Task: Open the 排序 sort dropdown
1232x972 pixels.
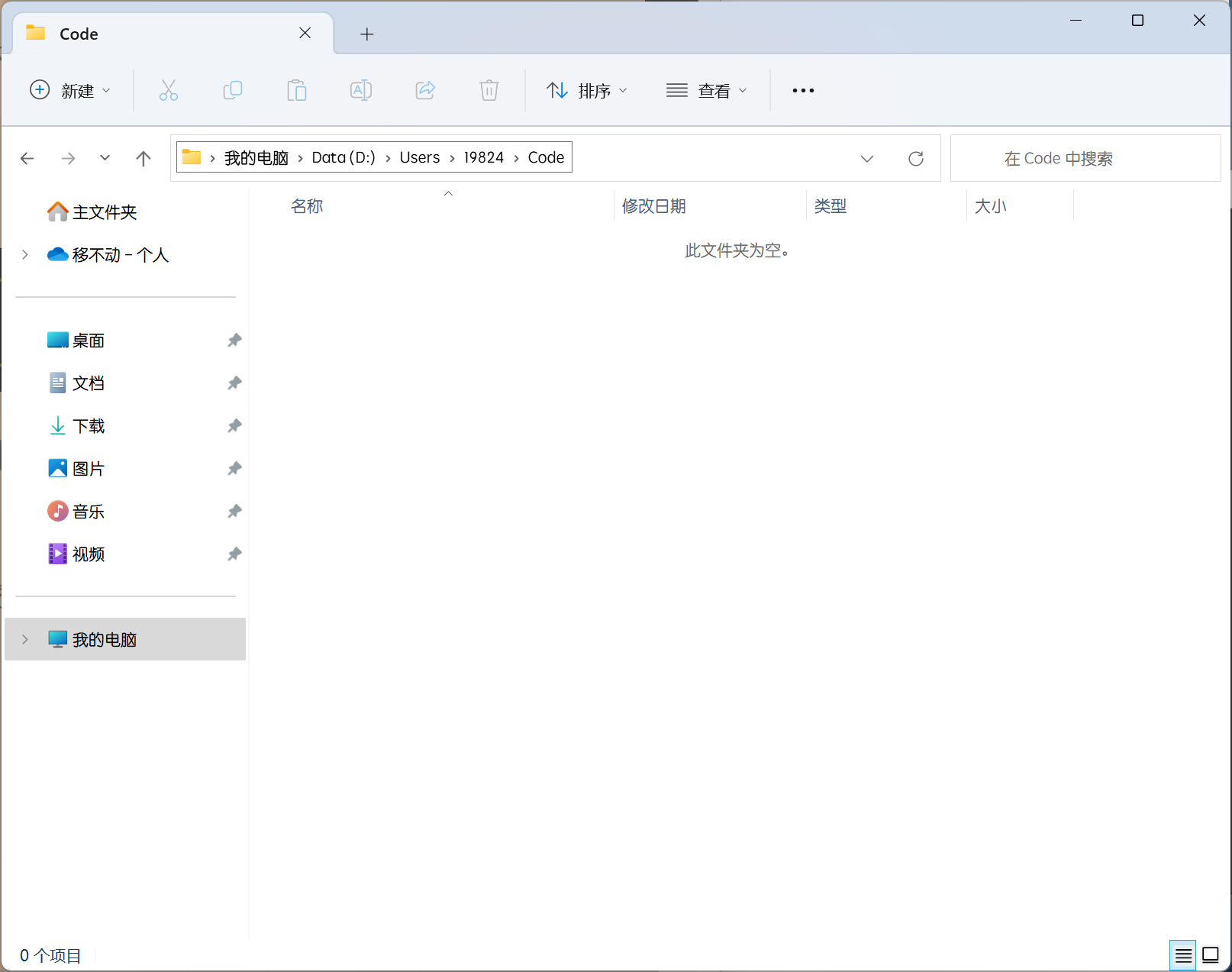Action: [x=587, y=91]
